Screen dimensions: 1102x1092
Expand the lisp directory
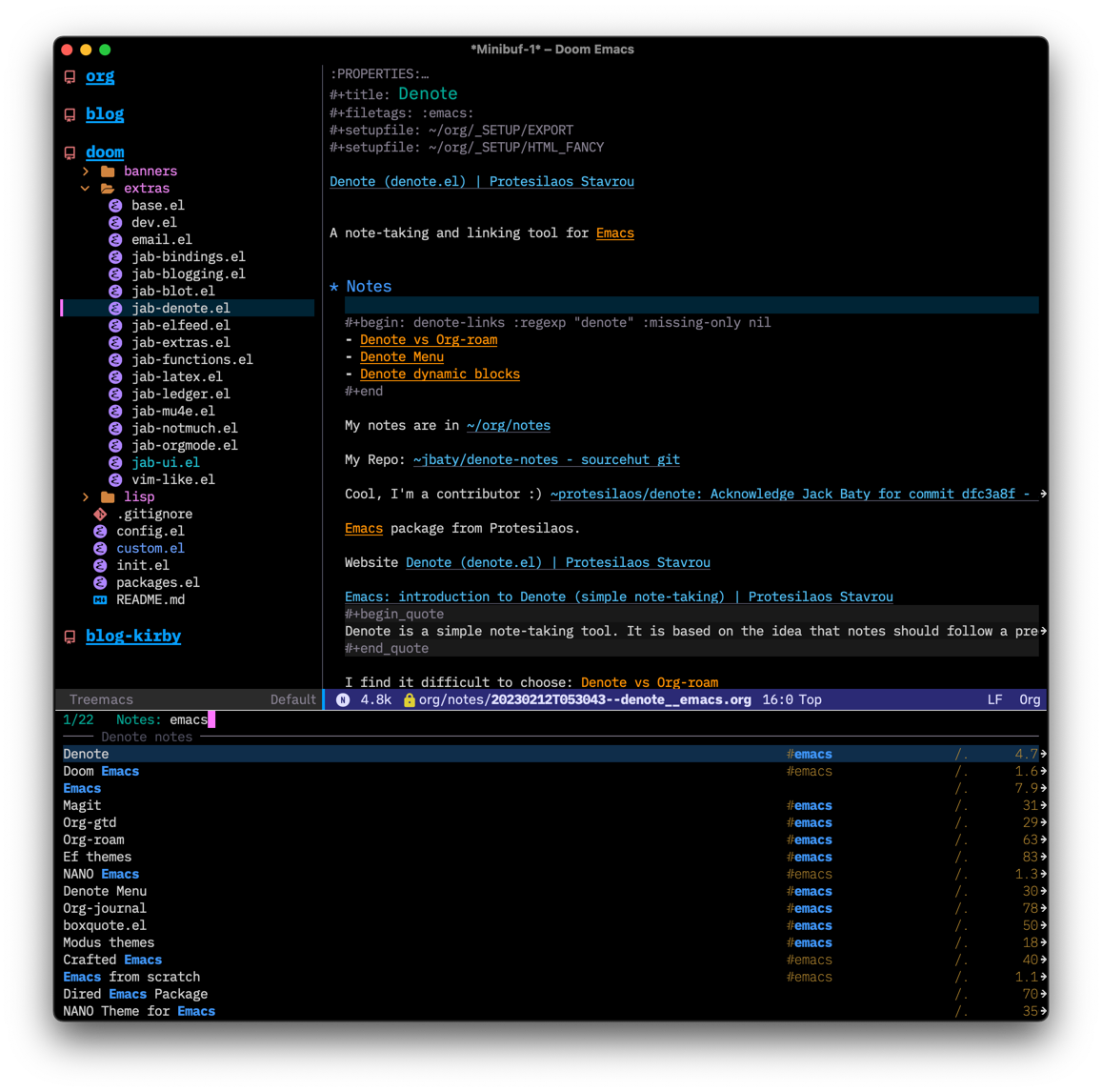pyautogui.click(x=86, y=496)
